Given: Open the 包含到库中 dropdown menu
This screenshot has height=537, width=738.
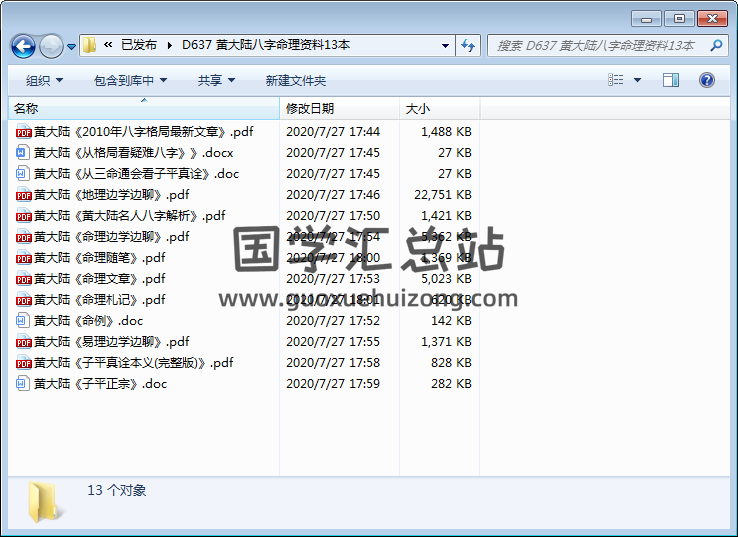Looking at the screenshot, I should pyautogui.click(x=130, y=80).
